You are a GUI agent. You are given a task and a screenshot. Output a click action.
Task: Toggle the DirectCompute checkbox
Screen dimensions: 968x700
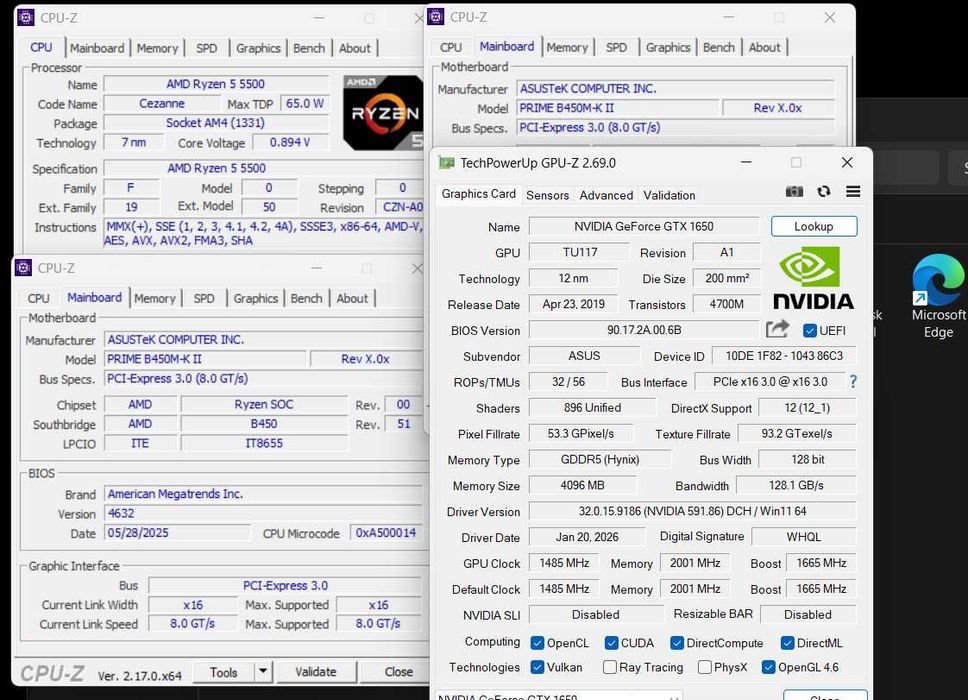[x=677, y=643]
